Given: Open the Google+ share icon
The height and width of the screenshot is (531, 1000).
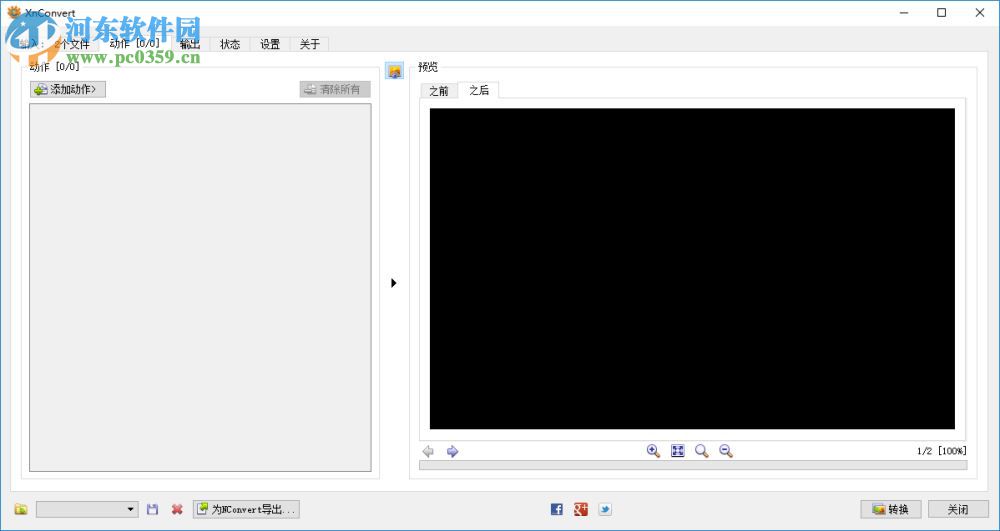Looking at the screenshot, I should 580,509.
